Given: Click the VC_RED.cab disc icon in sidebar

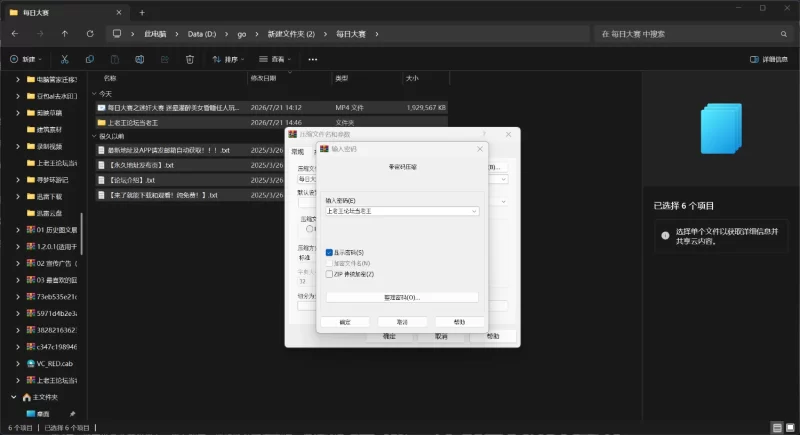Looking at the screenshot, I should 31,364.
